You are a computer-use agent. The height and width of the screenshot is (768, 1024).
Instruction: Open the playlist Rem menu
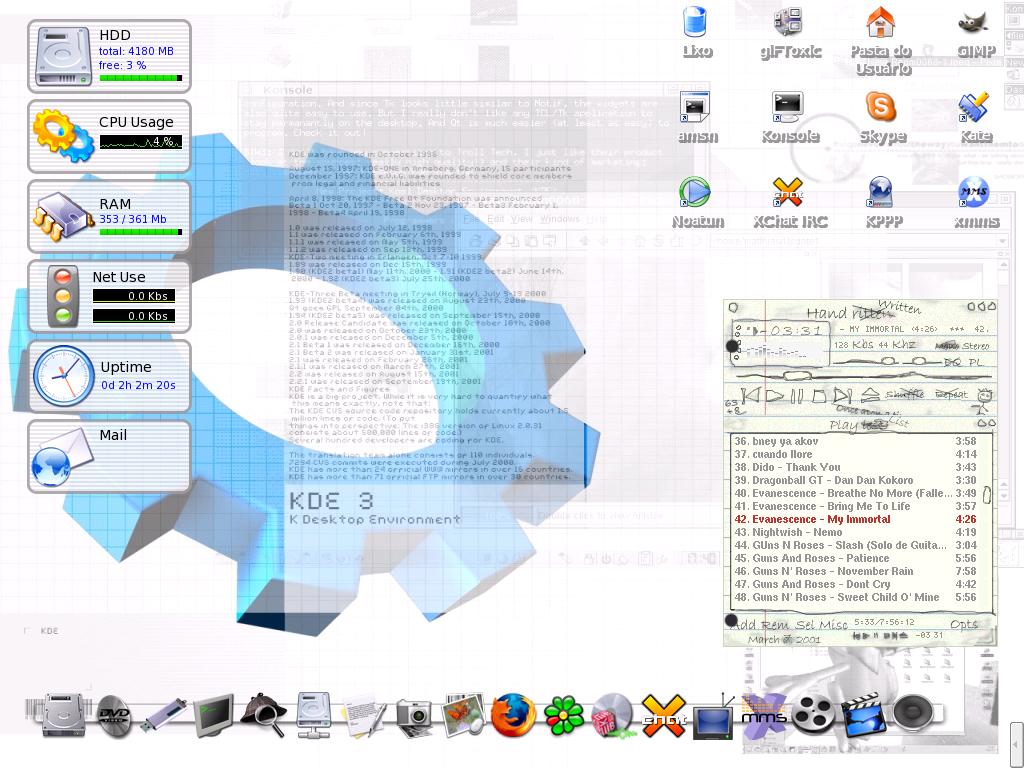[x=775, y=624]
